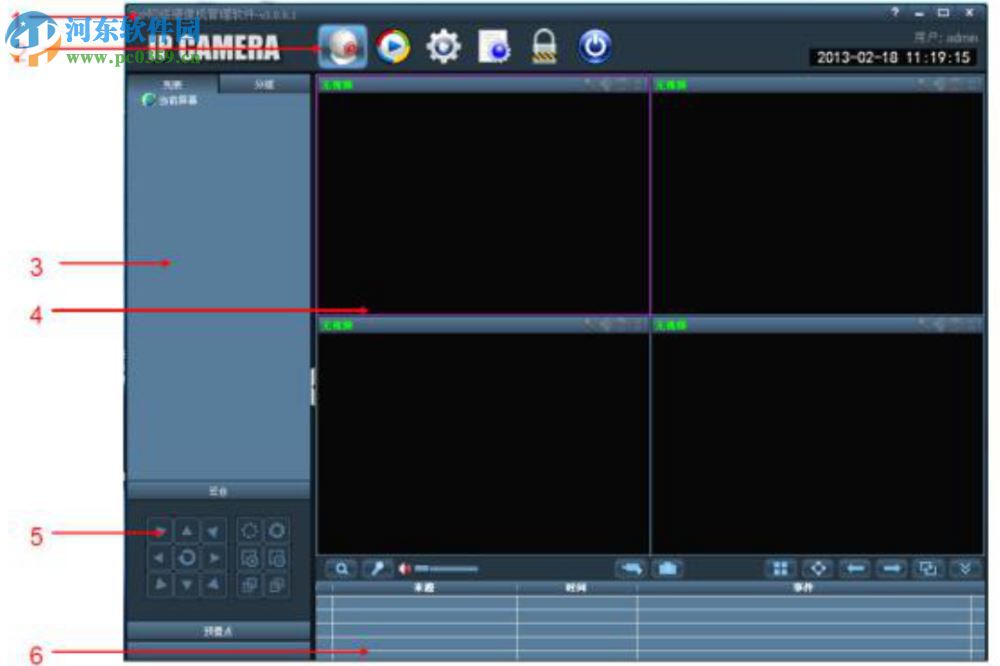
Task: Pan PTZ camera right
Action: [x=214, y=558]
